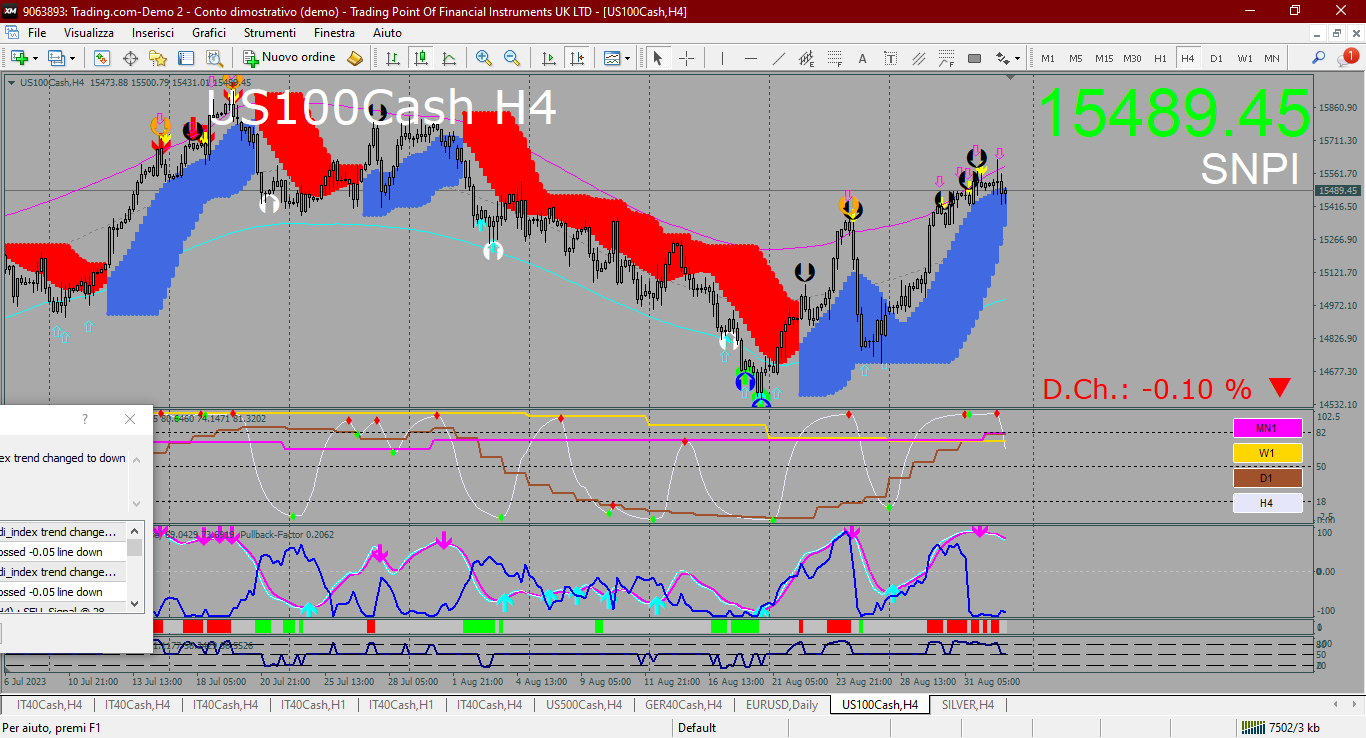Open the Visualizza menu
The height and width of the screenshot is (738, 1366).
[x=89, y=33]
